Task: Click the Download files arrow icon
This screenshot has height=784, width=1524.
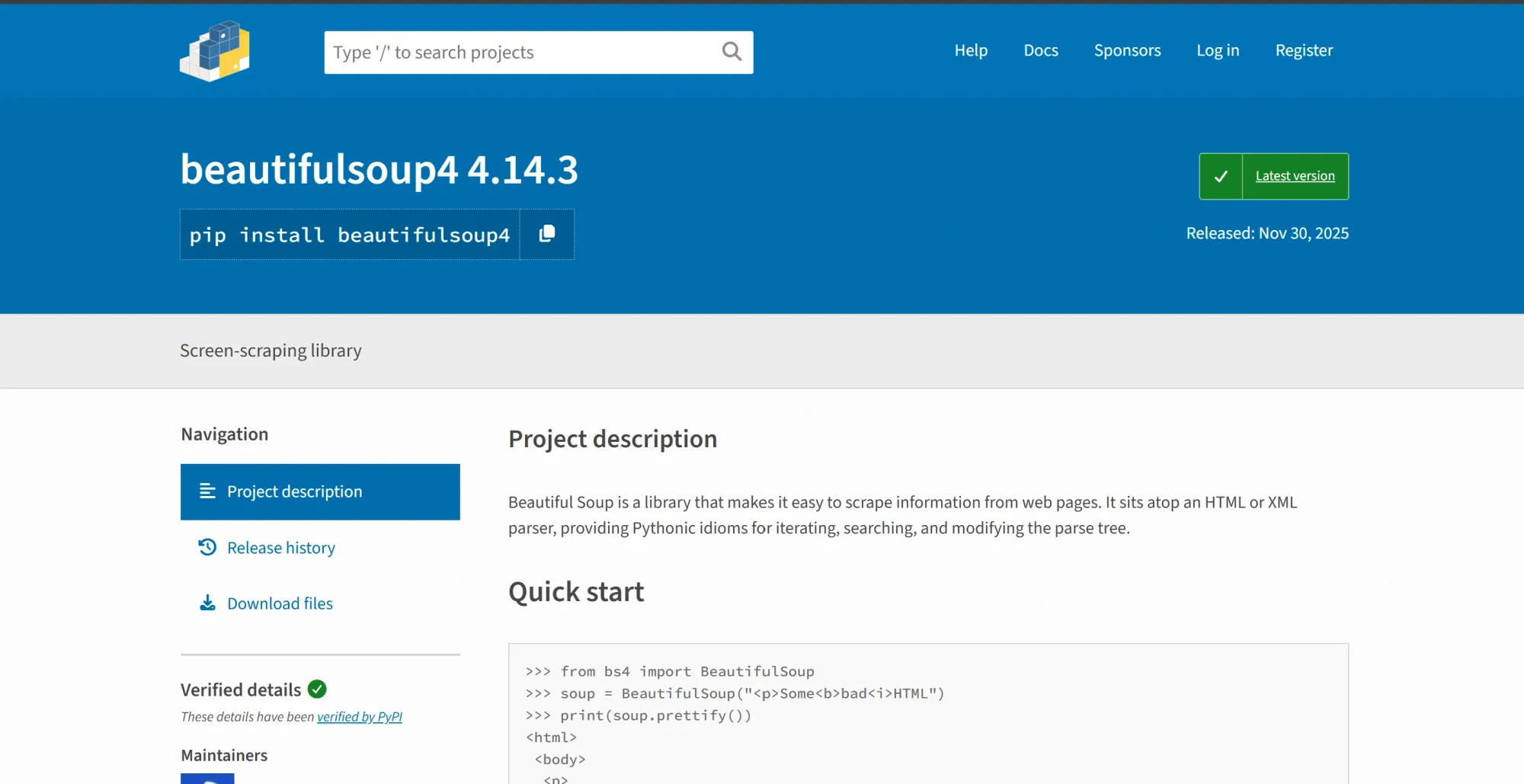Action: 207,603
